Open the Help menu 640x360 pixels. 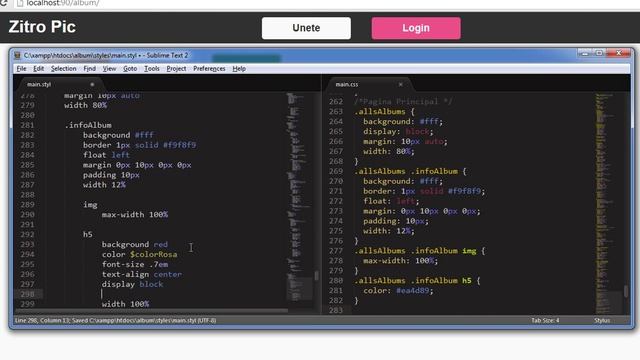pos(239,69)
